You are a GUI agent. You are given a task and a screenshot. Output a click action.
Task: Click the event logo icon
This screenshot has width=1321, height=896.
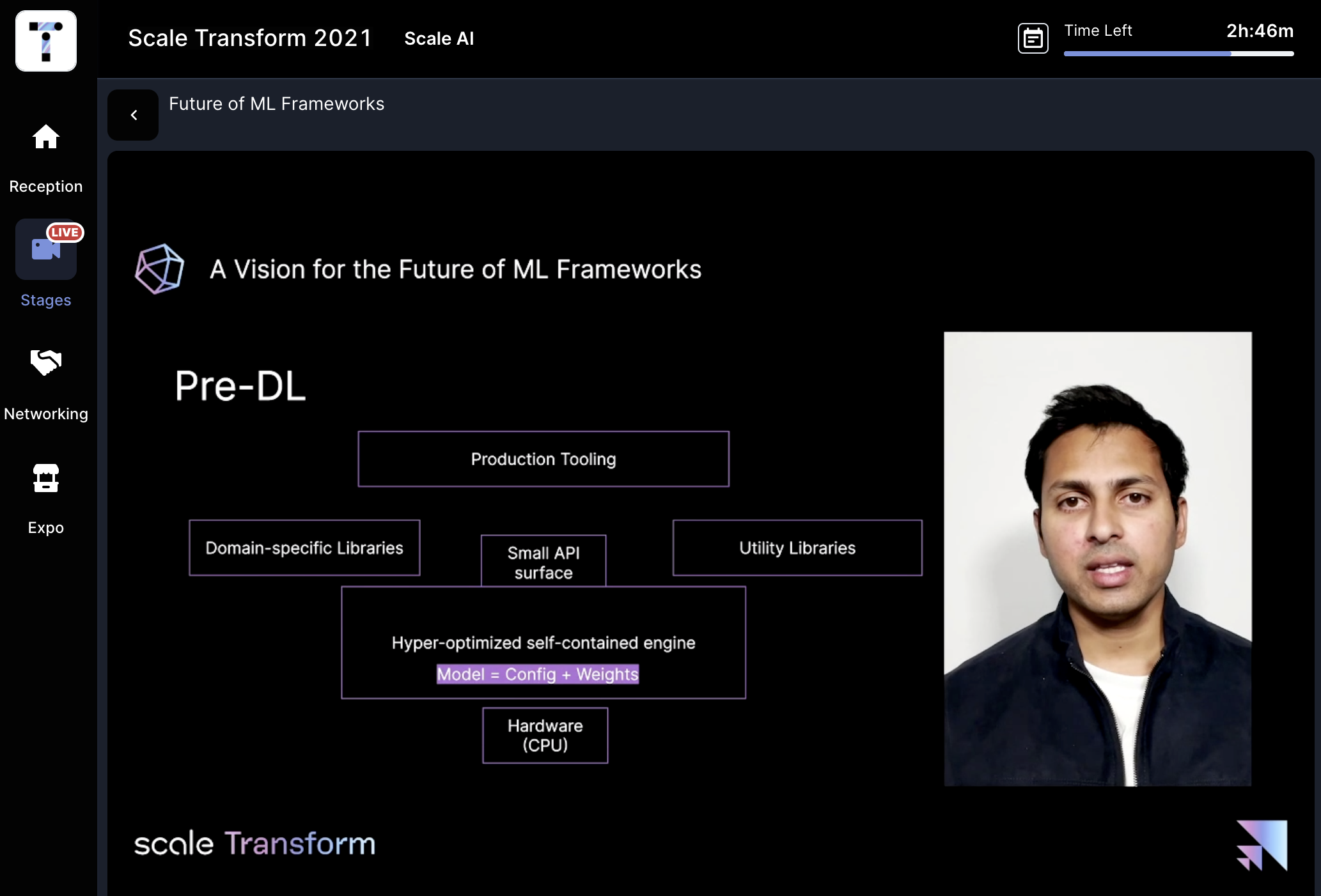click(46, 41)
